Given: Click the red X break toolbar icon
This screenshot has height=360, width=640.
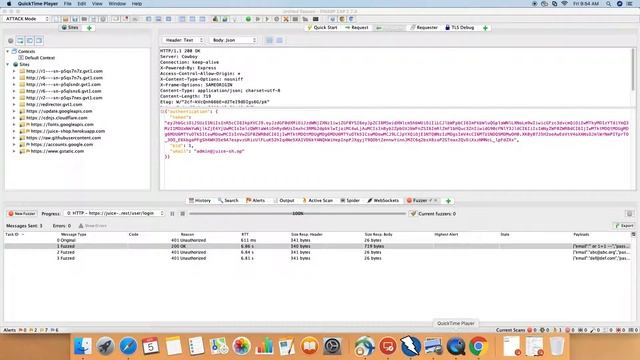Looking at the screenshot, I should coord(286,19).
